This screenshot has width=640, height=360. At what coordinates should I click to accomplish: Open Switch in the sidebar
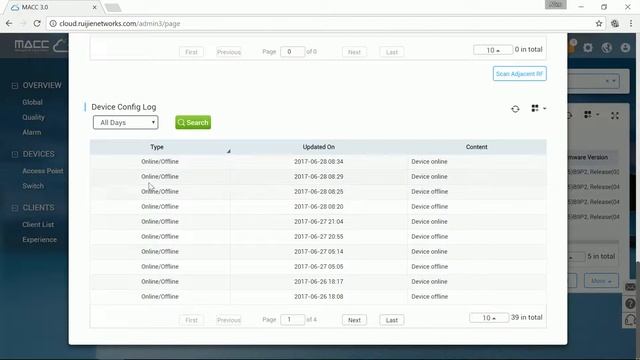click(x=33, y=186)
